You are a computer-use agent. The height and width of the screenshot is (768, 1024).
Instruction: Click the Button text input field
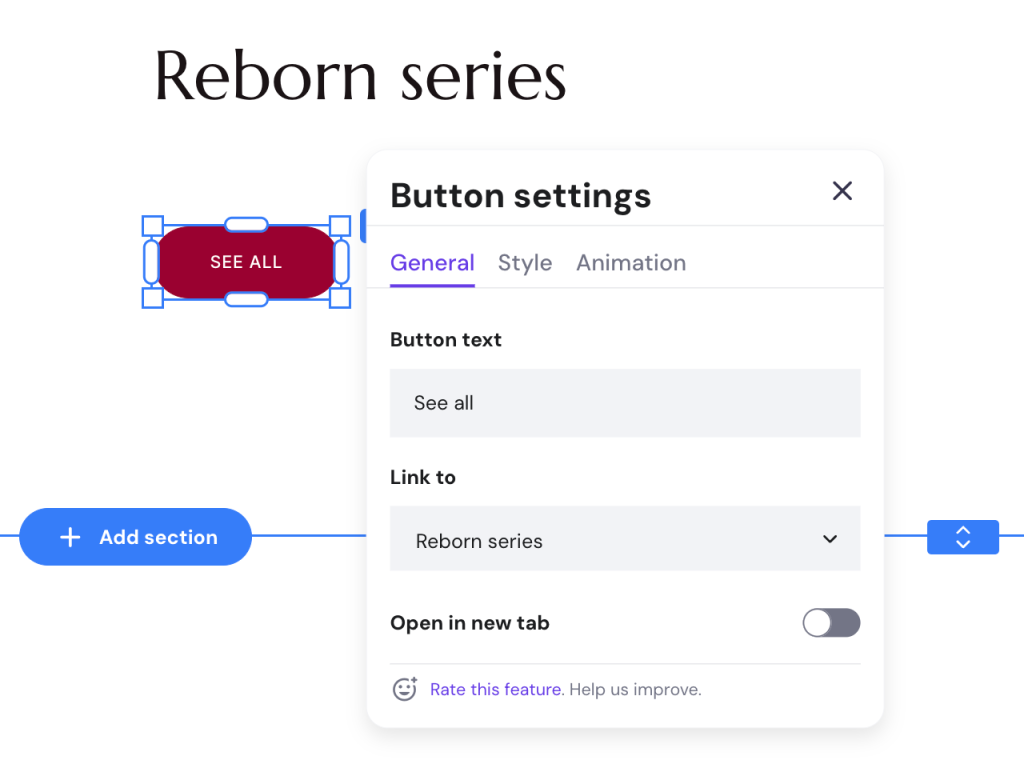(625, 403)
